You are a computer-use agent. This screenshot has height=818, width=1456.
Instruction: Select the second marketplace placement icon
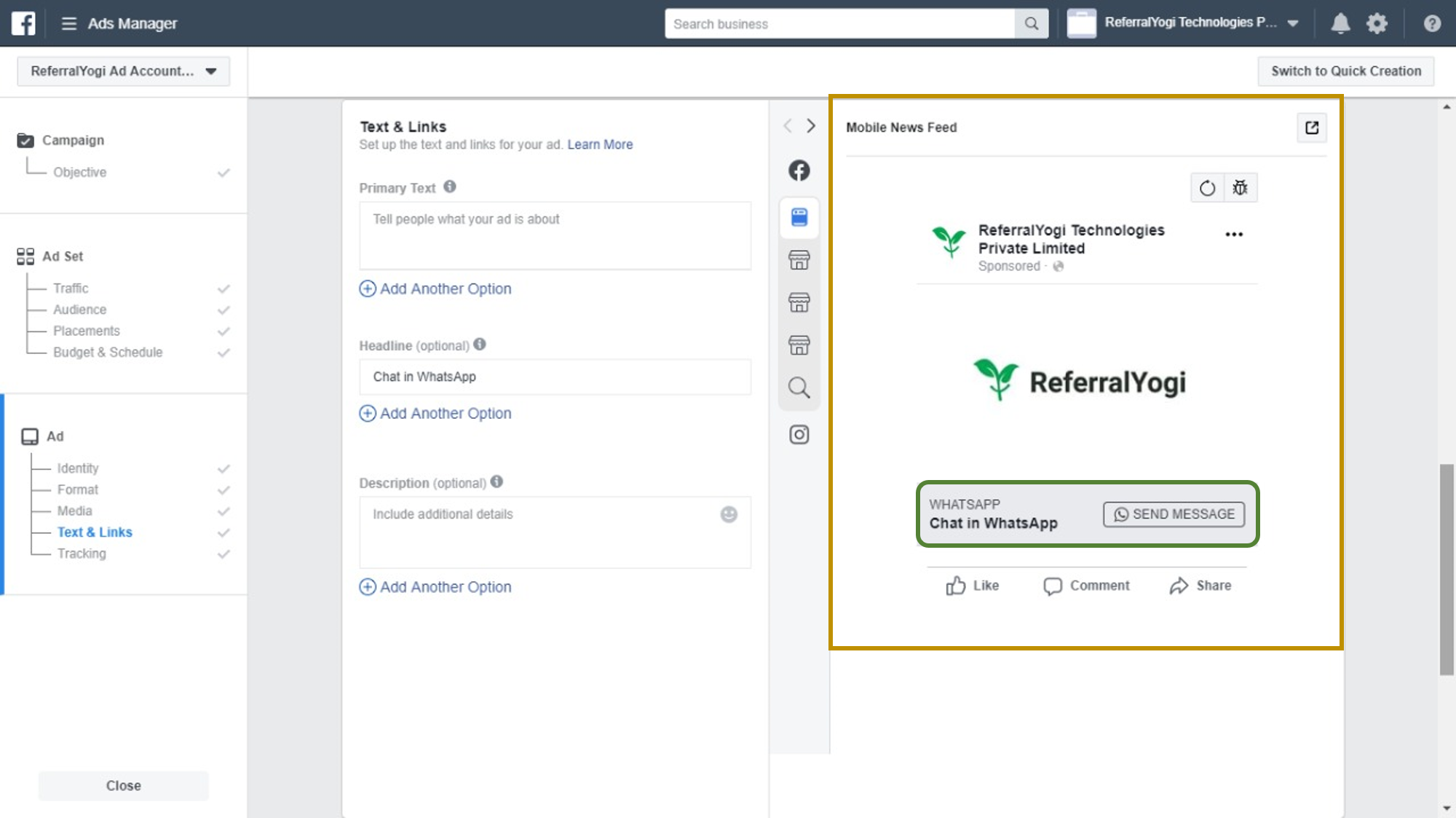click(799, 302)
